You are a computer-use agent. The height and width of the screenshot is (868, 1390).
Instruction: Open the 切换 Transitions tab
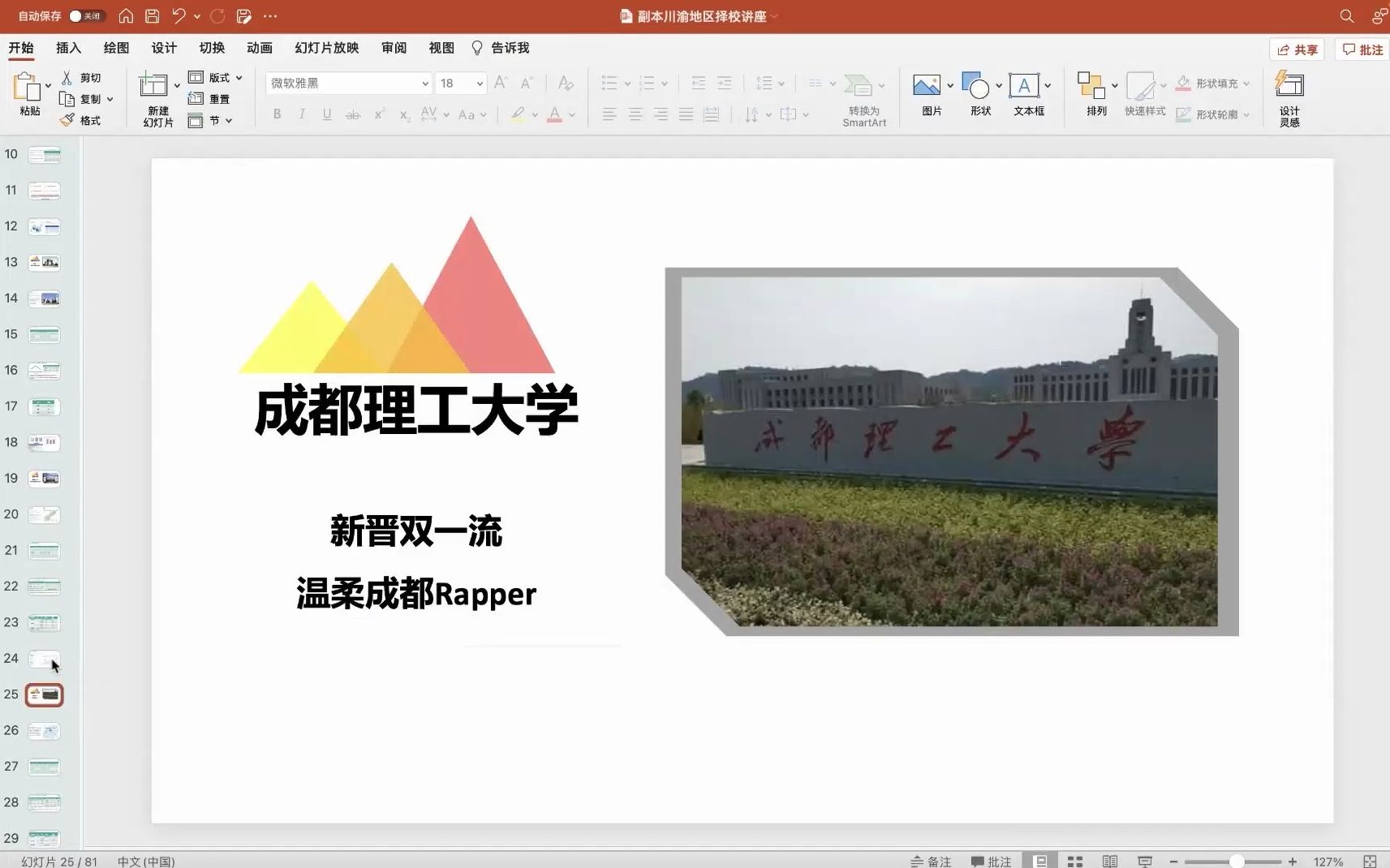pyautogui.click(x=212, y=48)
